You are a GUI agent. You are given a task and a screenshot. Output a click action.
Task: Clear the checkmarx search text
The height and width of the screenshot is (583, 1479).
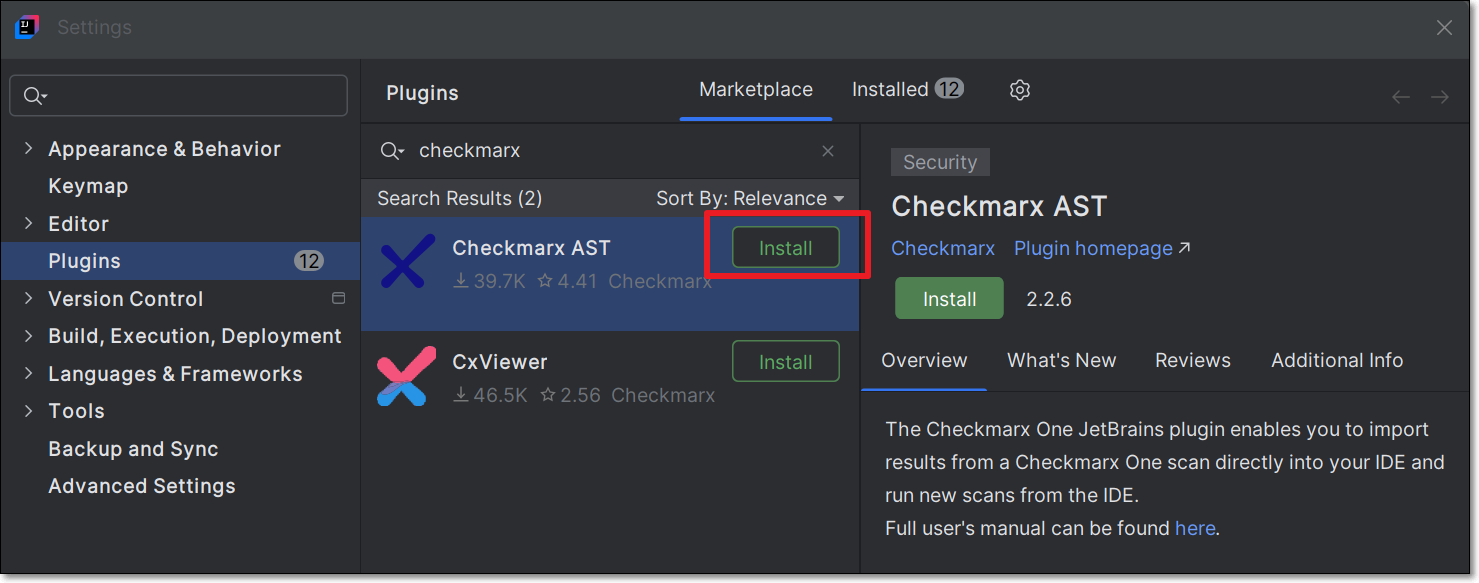point(828,151)
